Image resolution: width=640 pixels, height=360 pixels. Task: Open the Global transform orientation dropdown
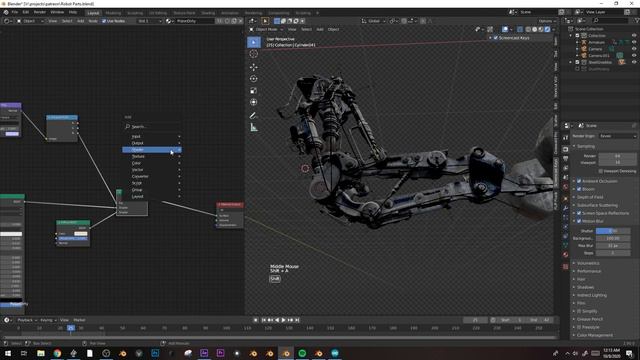373,21
